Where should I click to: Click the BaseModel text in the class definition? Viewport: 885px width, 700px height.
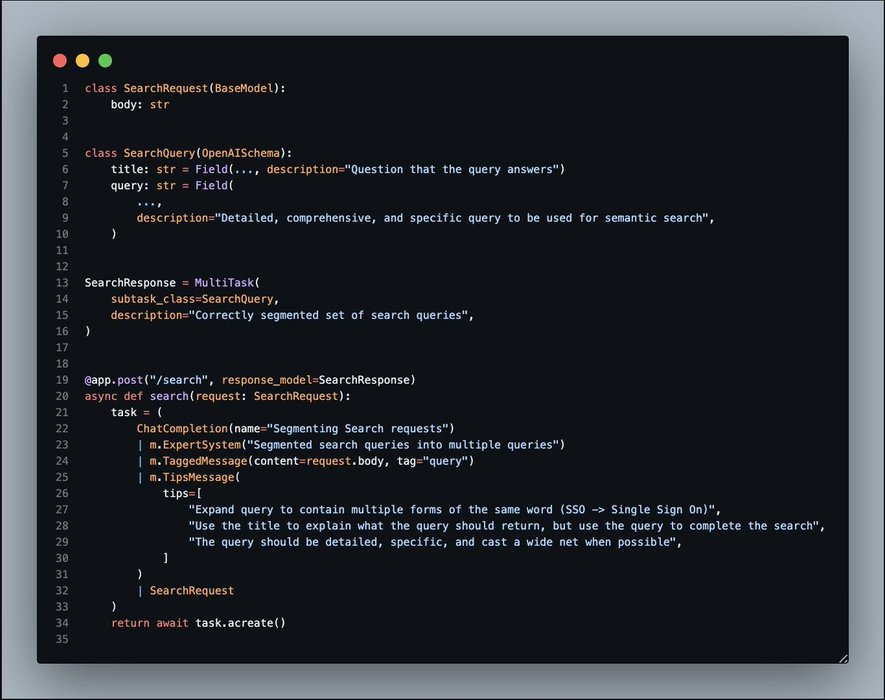point(244,88)
